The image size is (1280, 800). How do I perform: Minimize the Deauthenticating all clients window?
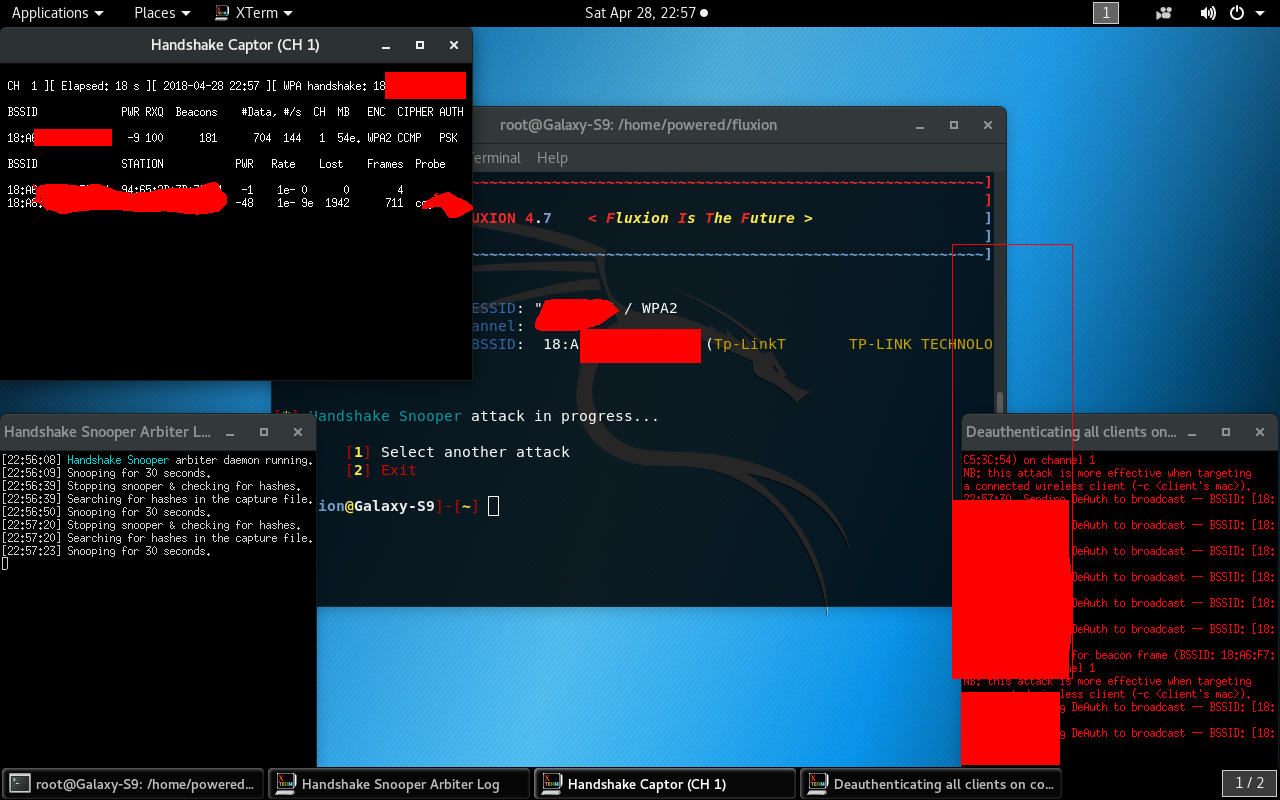click(x=1191, y=432)
